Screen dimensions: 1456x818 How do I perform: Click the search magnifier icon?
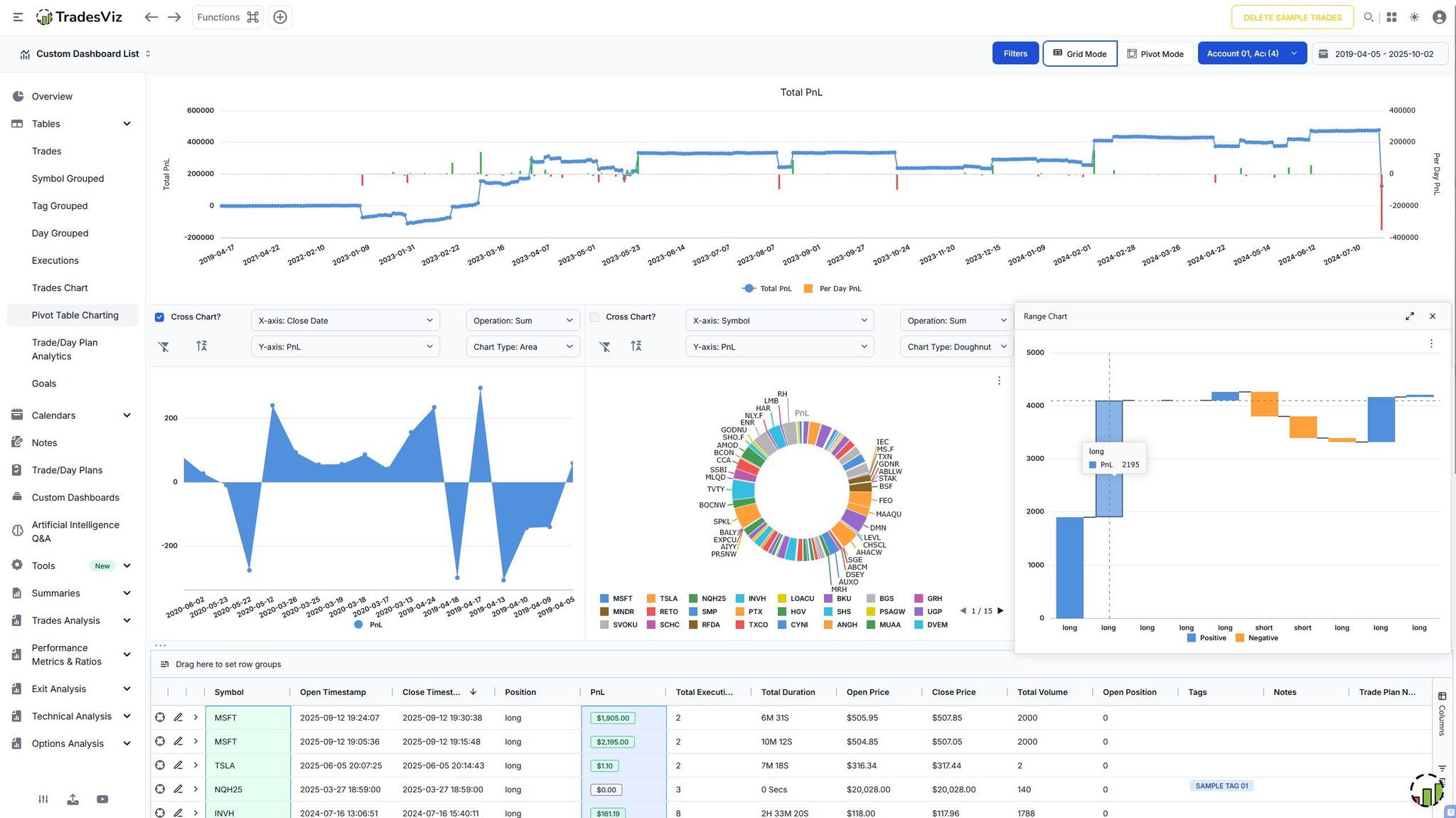coord(1369,17)
